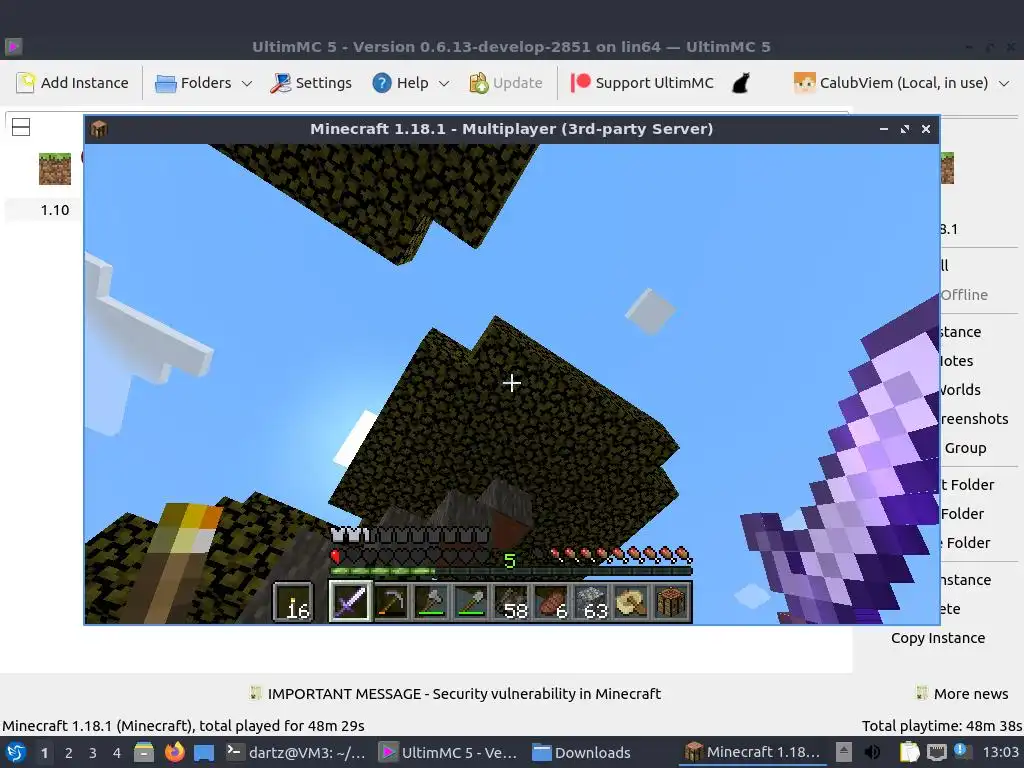1024x768 pixels.
Task: Click the network connection tray icon
Action: [x=936, y=752]
